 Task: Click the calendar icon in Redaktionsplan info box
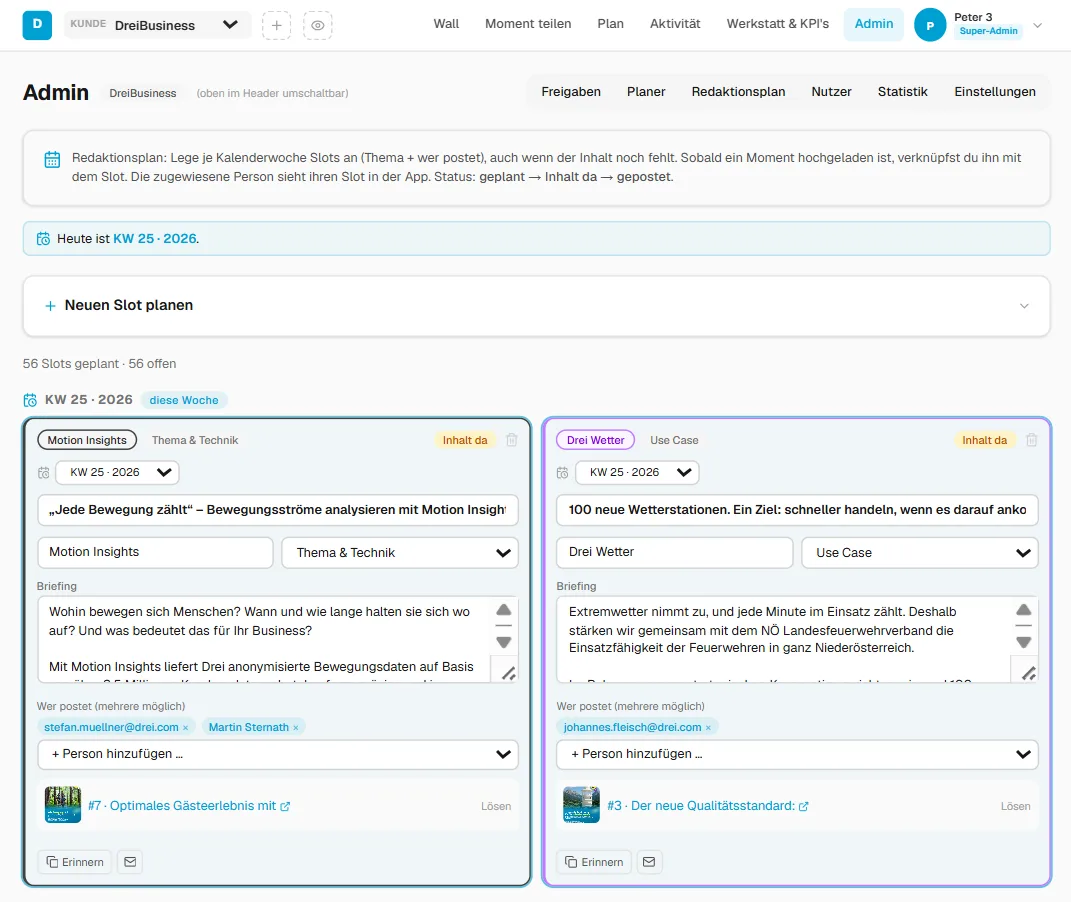[52, 160]
